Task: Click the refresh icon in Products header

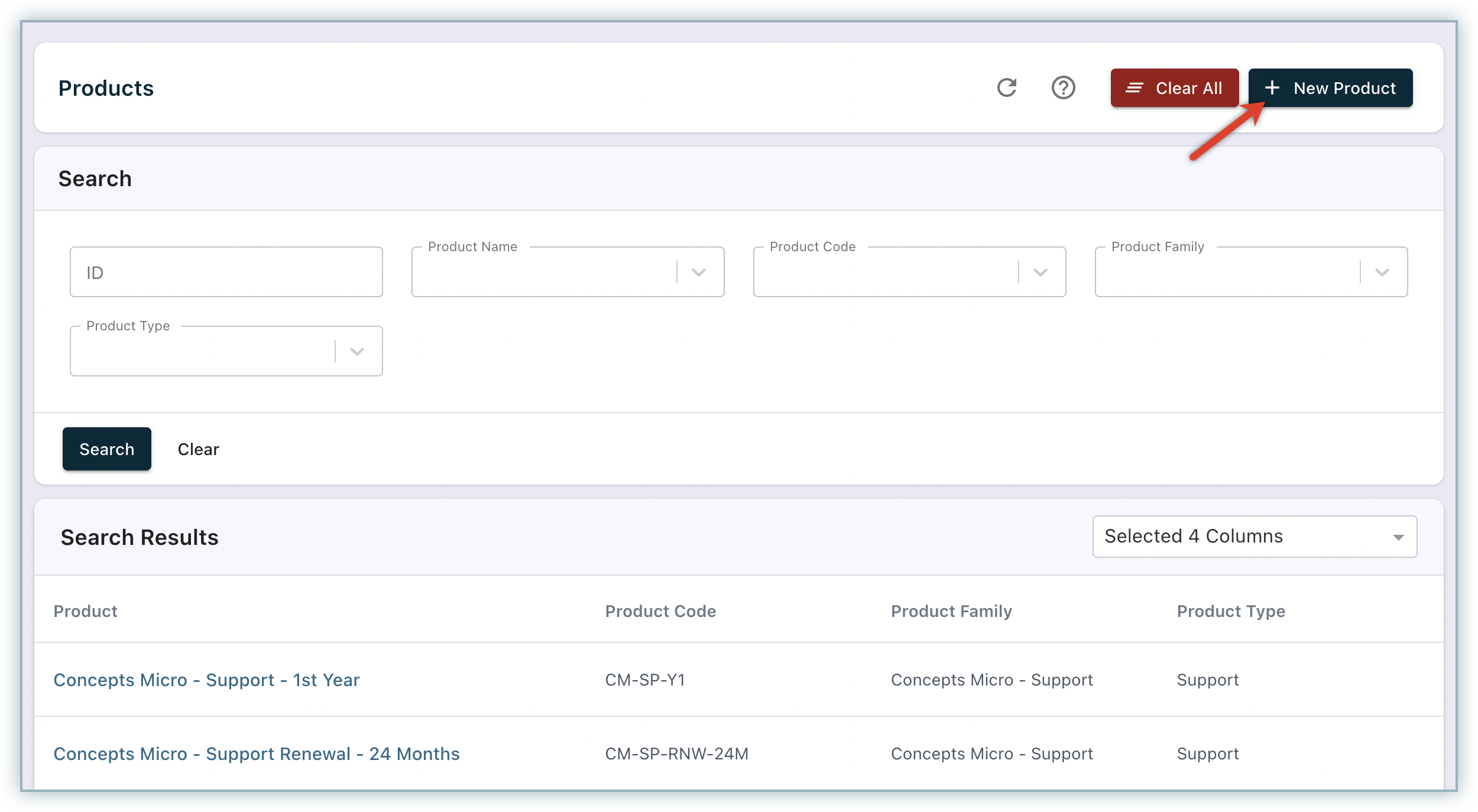Action: (1006, 87)
